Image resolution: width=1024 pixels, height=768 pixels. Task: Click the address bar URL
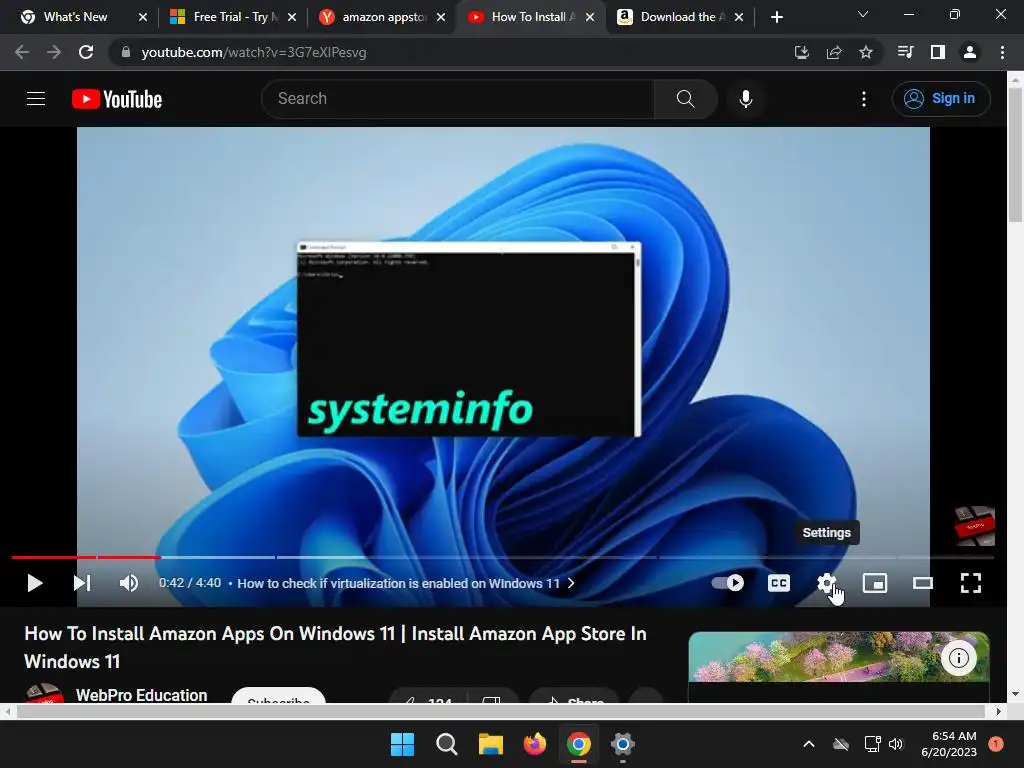coord(254,52)
